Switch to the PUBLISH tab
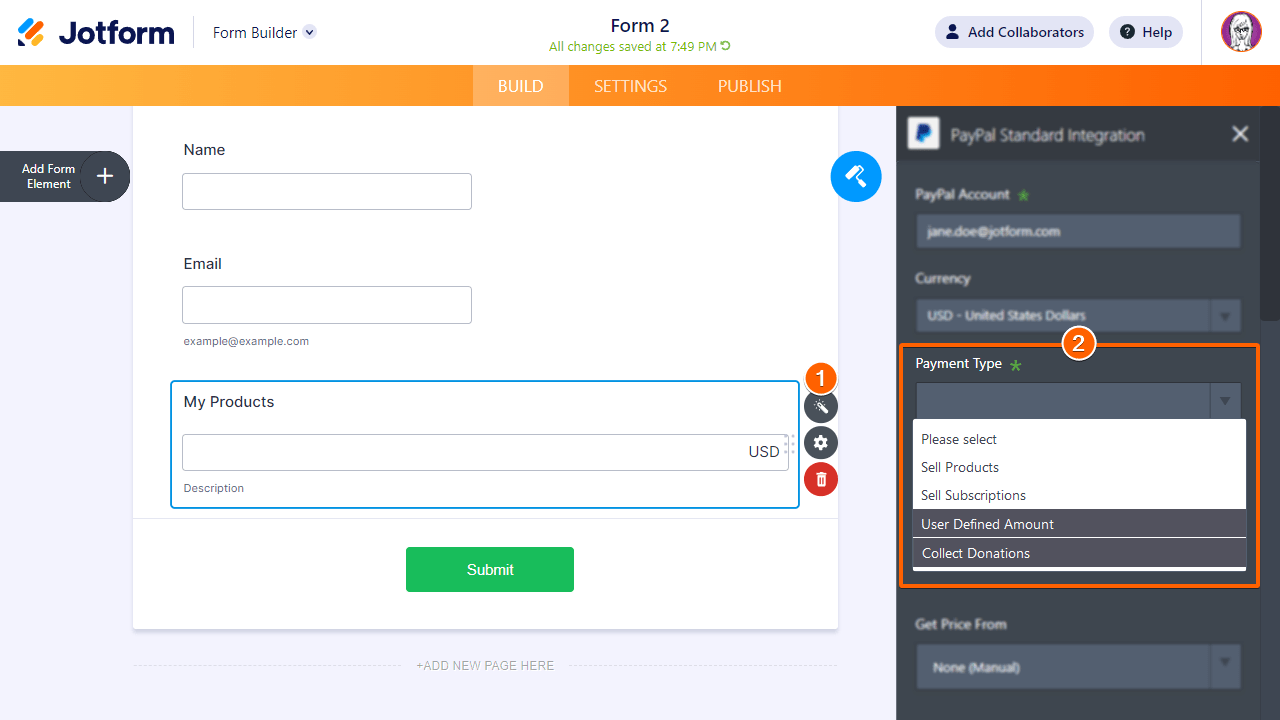This screenshot has width=1280, height=720. click(750, 86)
